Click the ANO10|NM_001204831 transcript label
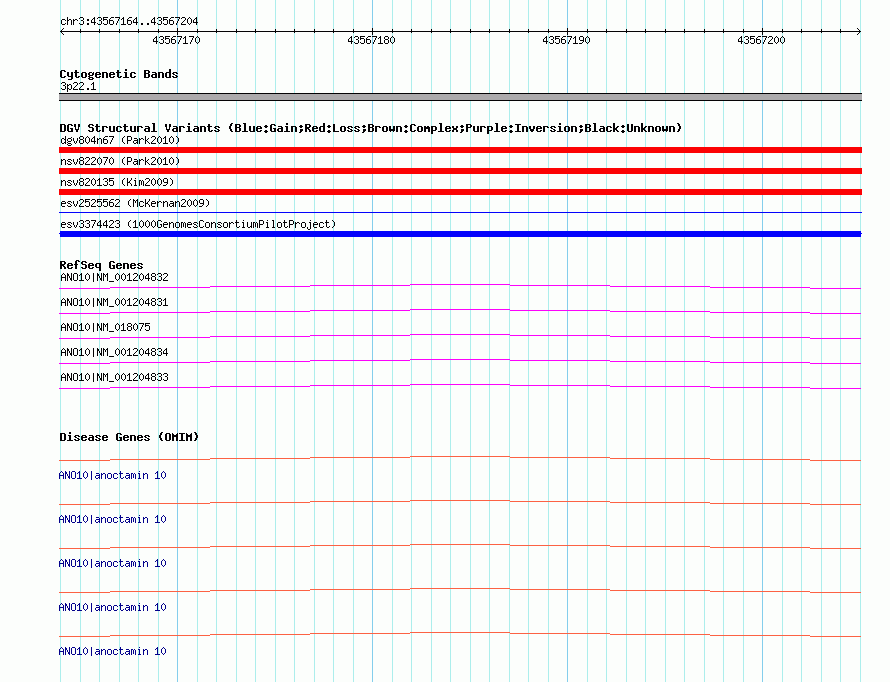Screen dimensions: 890x682 [x=114, y=302]
